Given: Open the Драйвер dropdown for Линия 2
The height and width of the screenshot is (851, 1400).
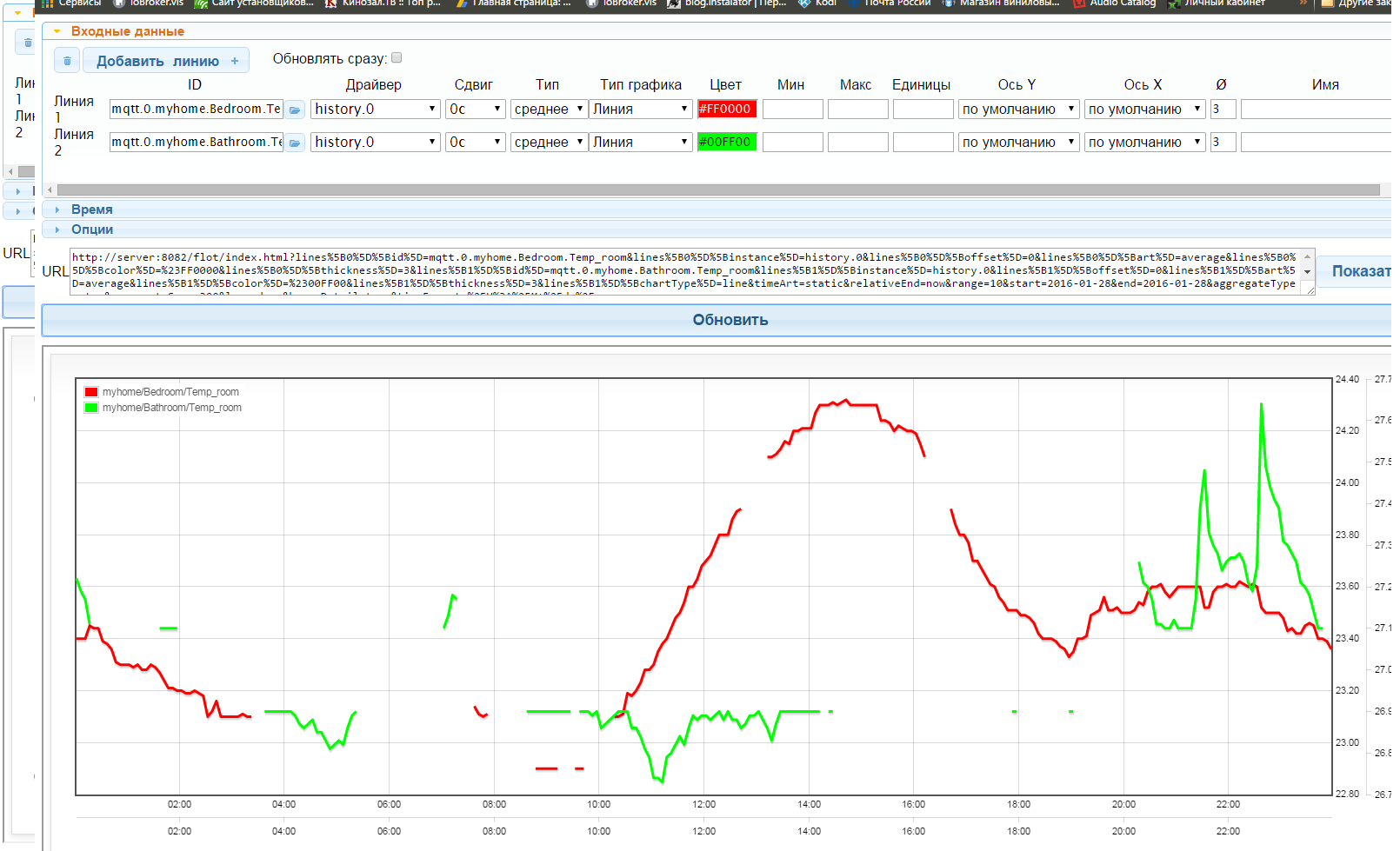Looking at the screenshot, I should pos(376,143).
